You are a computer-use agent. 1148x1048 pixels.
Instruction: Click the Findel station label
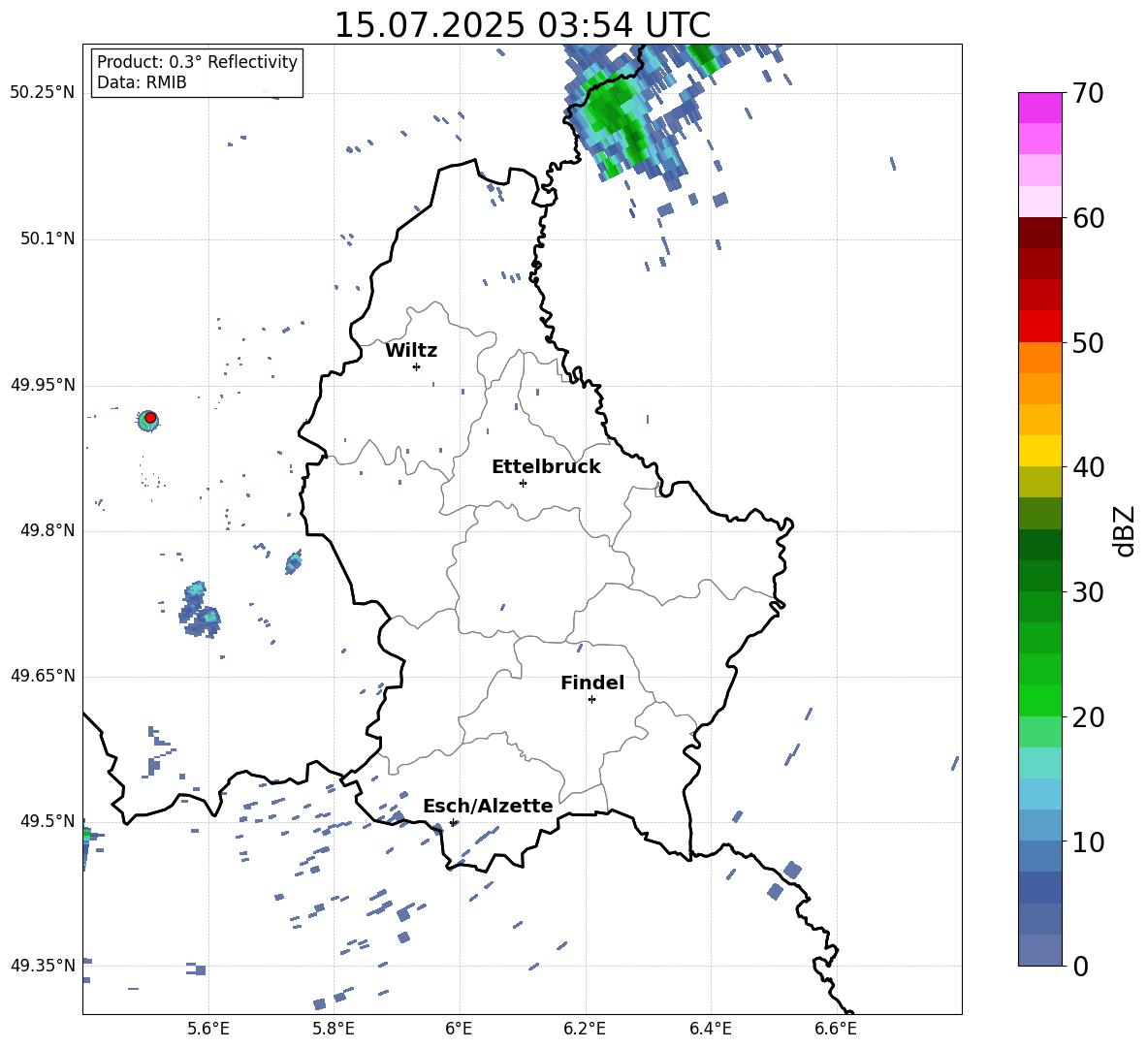pos(592,683)
